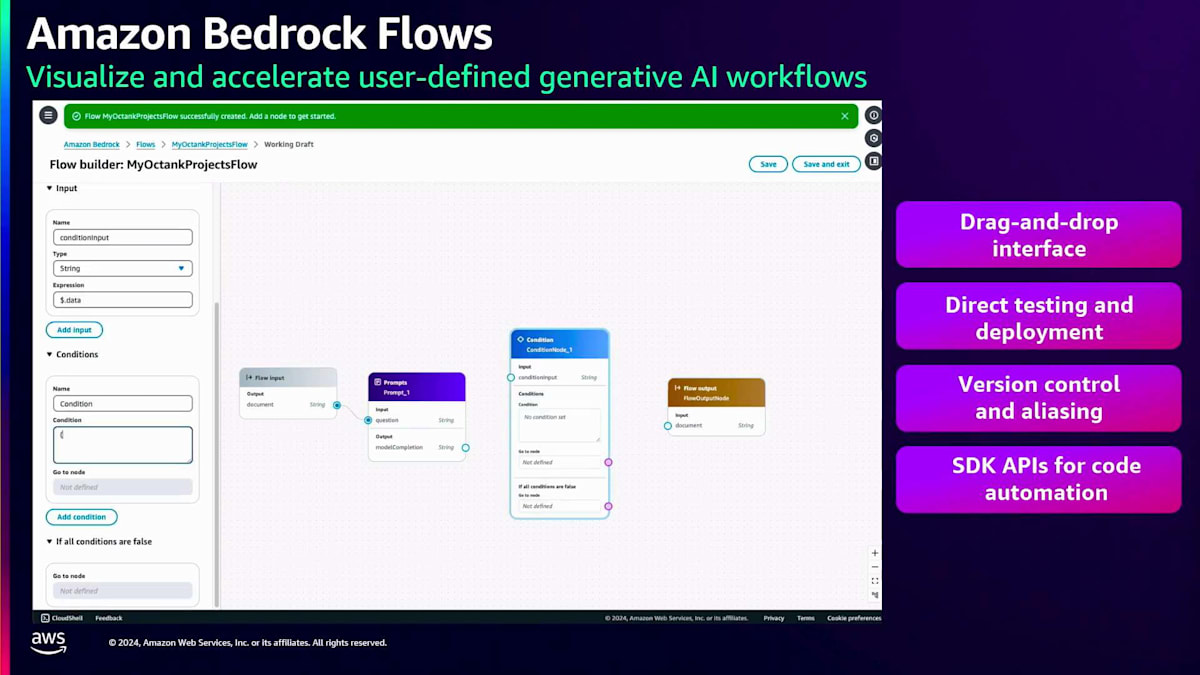Open the Privacy link in footer
This screenshot has width=1200, height=675.
pos(774,618)
